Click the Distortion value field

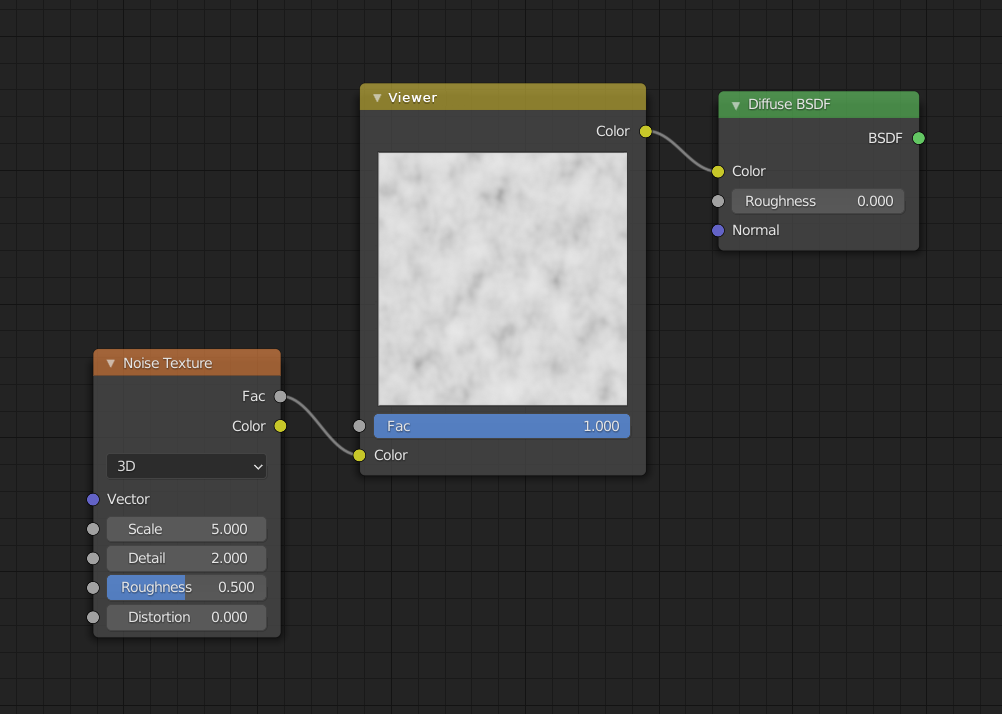[x=186, y=617]
